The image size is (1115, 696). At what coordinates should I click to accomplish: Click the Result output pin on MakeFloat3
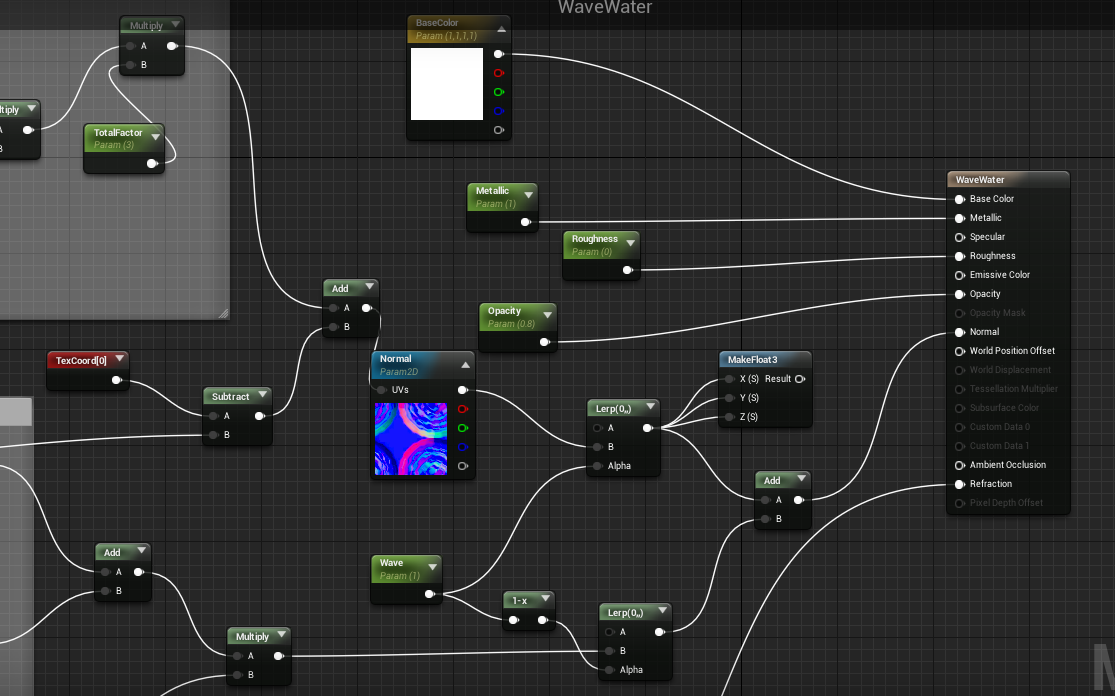(x=799, y=379)
